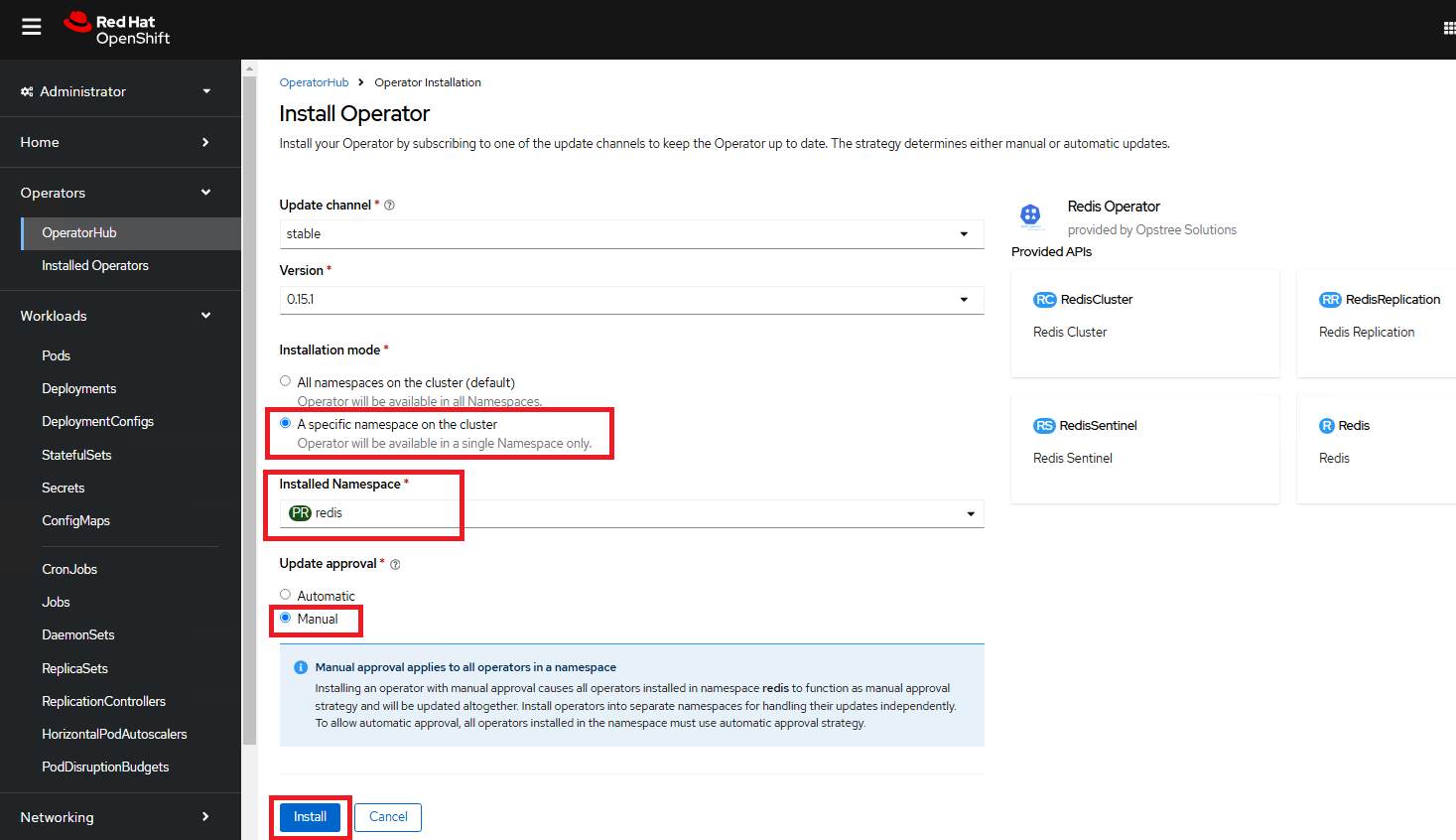Screen dimensions: 1456x840
Task: Expand the Home navigation section
Action: (120, 142)
